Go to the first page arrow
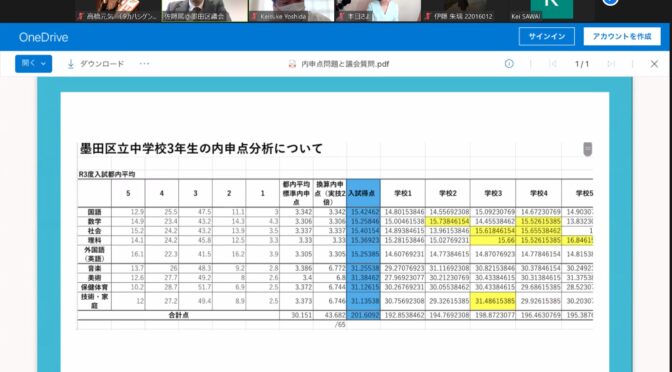 tap(553, 64)
